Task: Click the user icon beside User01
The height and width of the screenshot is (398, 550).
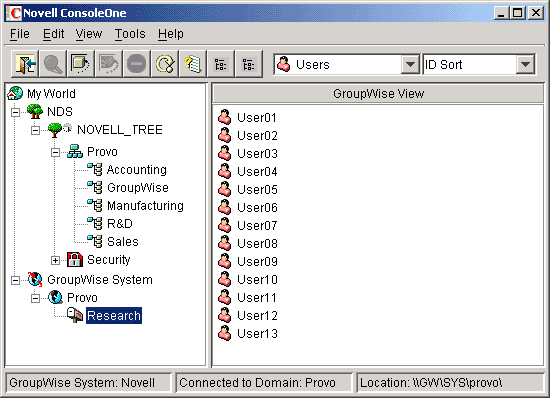Action: (224, 117)
